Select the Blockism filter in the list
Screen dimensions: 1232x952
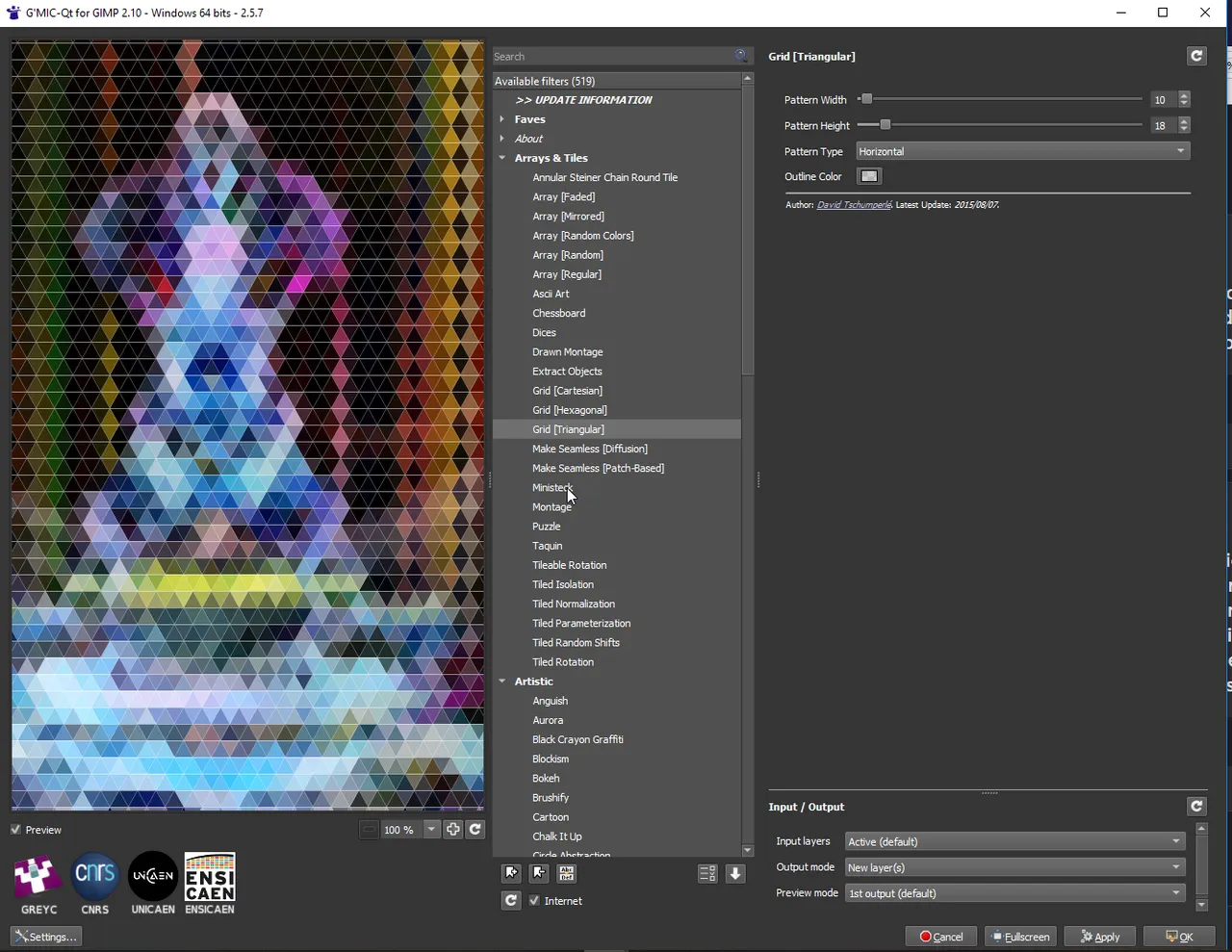pyautogui.click(x=551, y=759)
